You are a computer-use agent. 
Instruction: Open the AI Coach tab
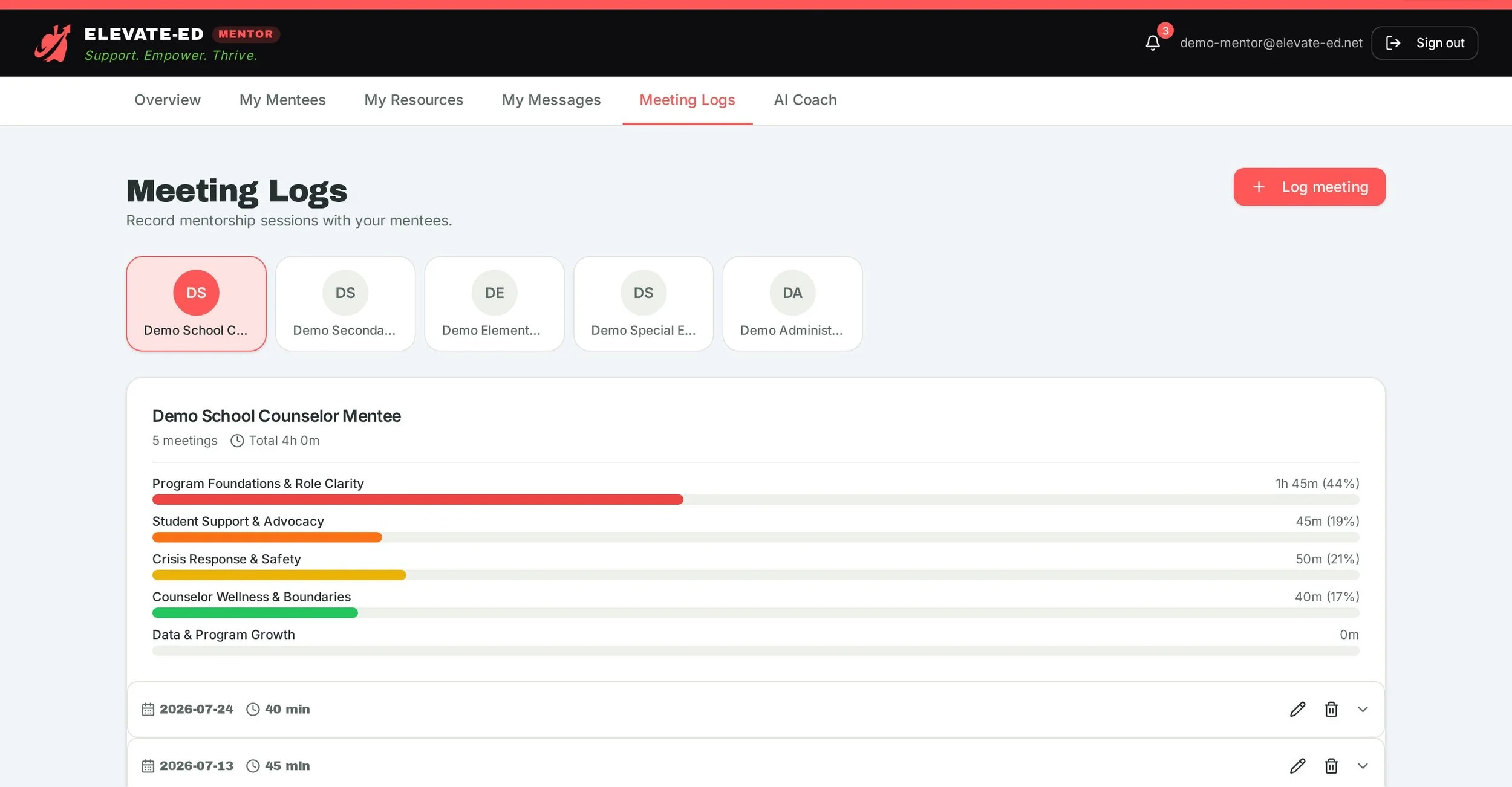click(805, 100)
